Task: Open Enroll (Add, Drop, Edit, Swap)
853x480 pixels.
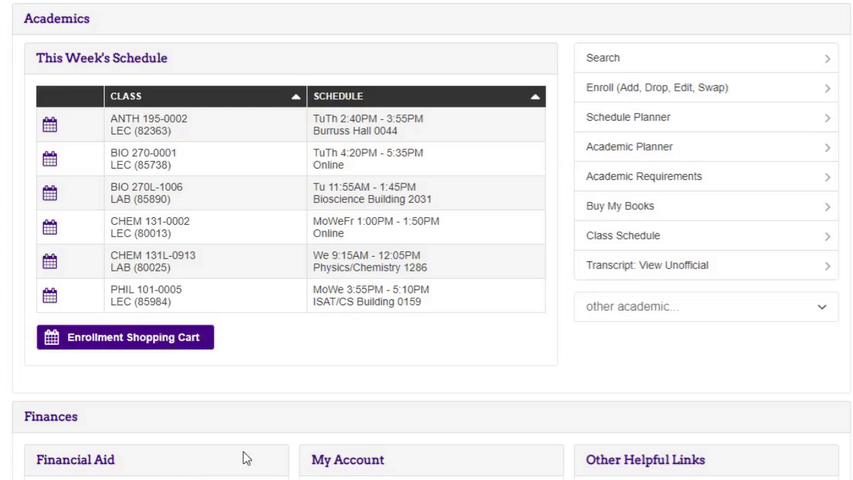Action: tap(706, 88)
